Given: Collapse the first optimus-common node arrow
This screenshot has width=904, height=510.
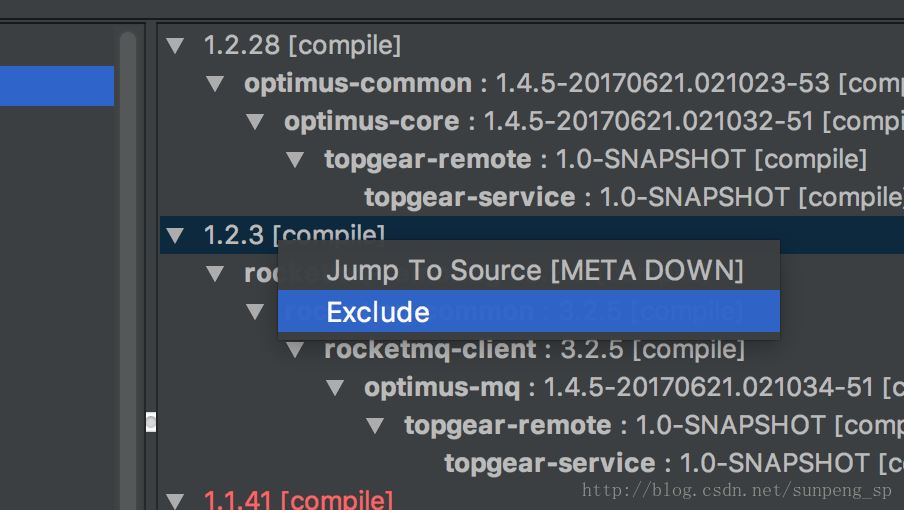Looking at the screenshot, I should (216, 83).
